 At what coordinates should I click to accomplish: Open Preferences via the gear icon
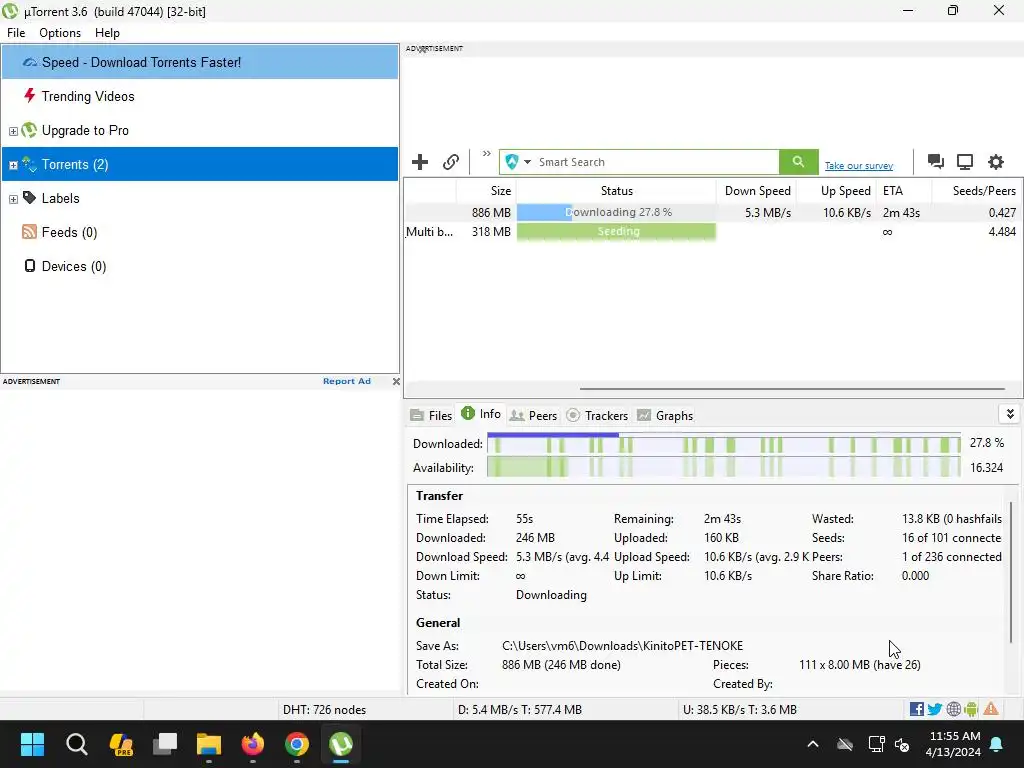(x=995, y=162)
